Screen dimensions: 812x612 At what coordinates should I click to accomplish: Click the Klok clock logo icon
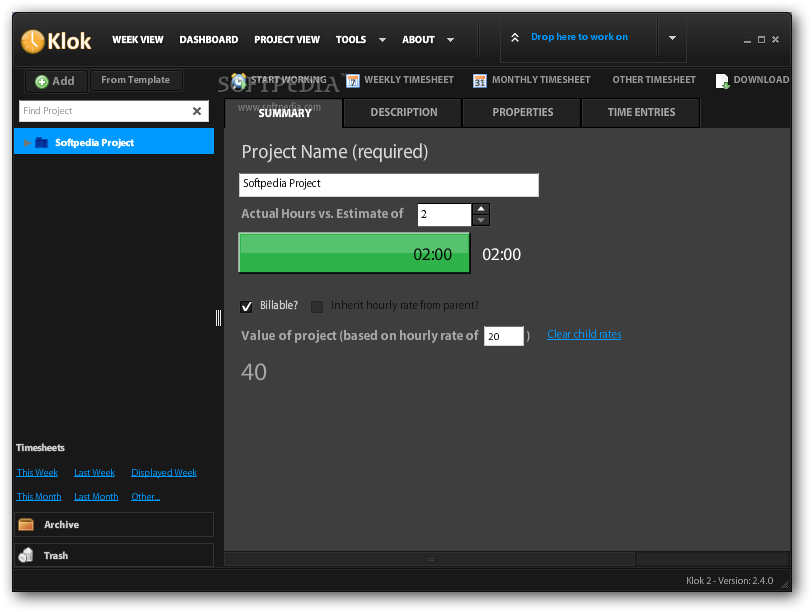click(x=33, y=41)
